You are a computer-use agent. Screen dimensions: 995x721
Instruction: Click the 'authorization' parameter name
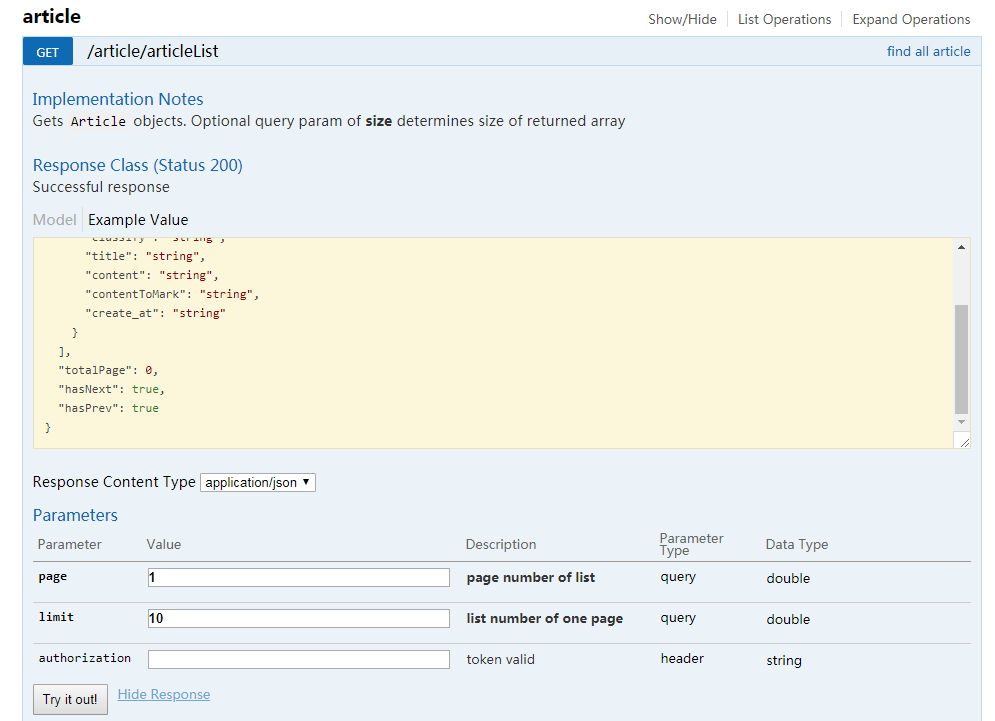[x=84, y=658]
